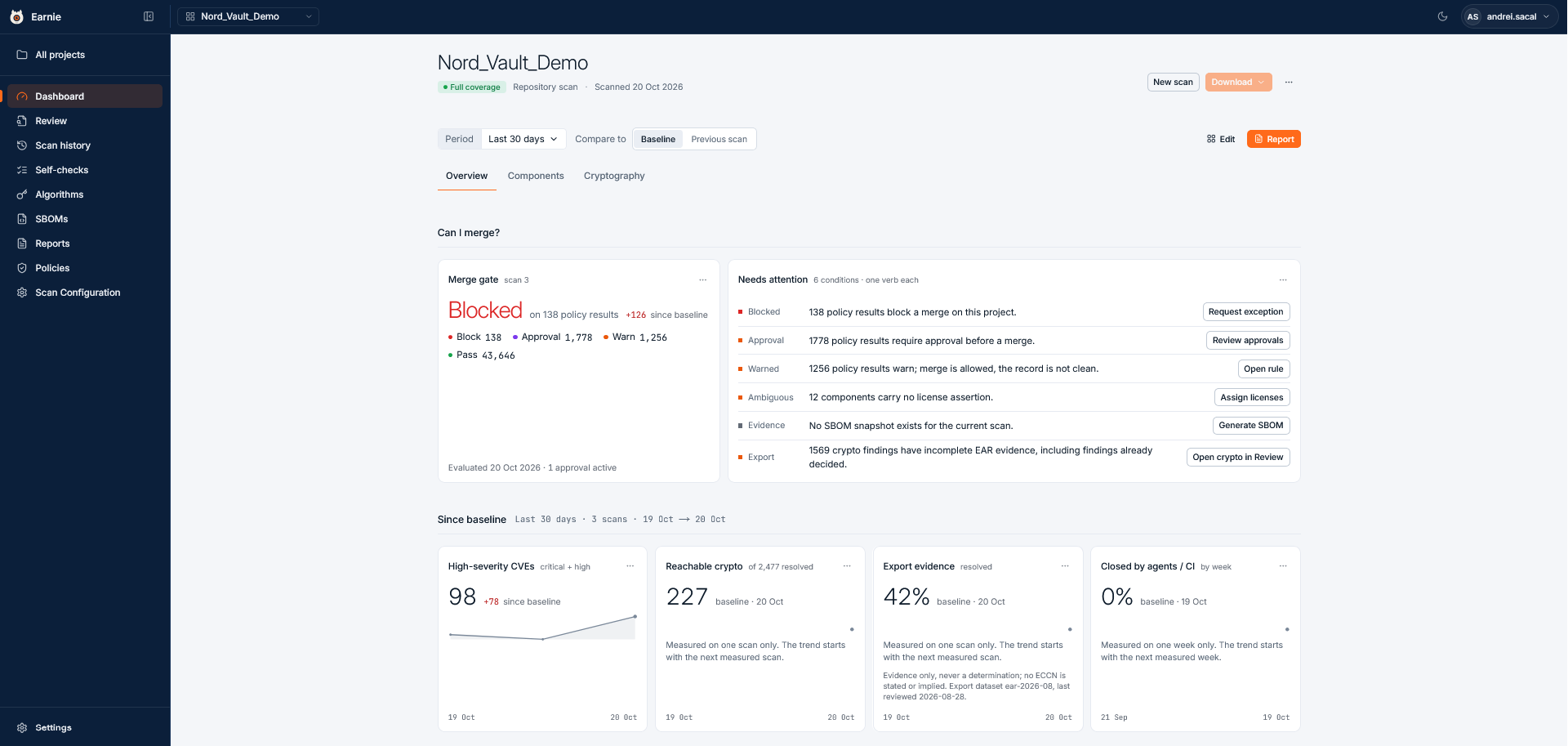Screen dimensions: 1568x746
Task: Click the Edit dashboard button
Action: (x=1221, y=139)
